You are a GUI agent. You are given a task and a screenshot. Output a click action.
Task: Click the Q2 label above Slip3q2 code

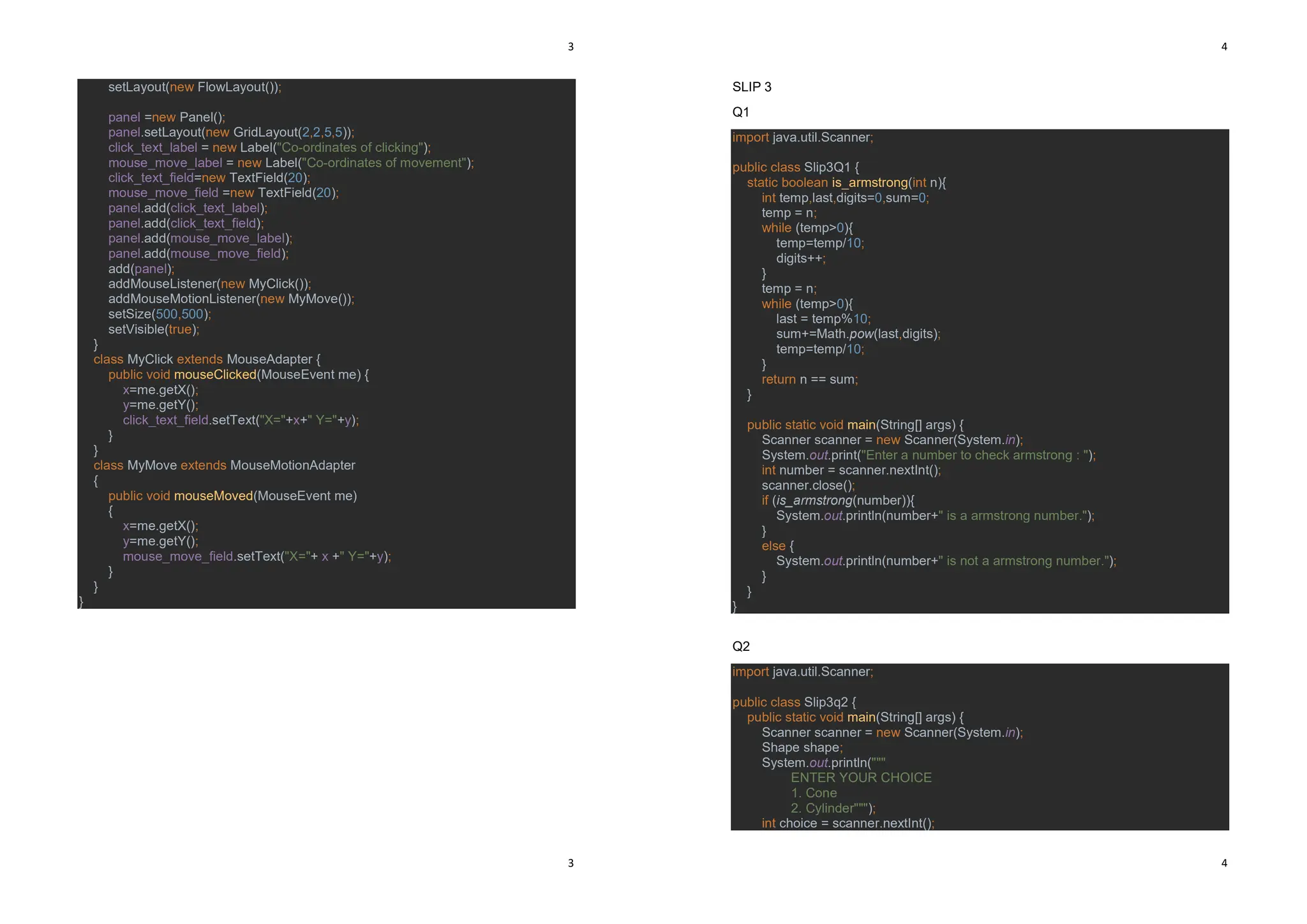click(740, 646)
